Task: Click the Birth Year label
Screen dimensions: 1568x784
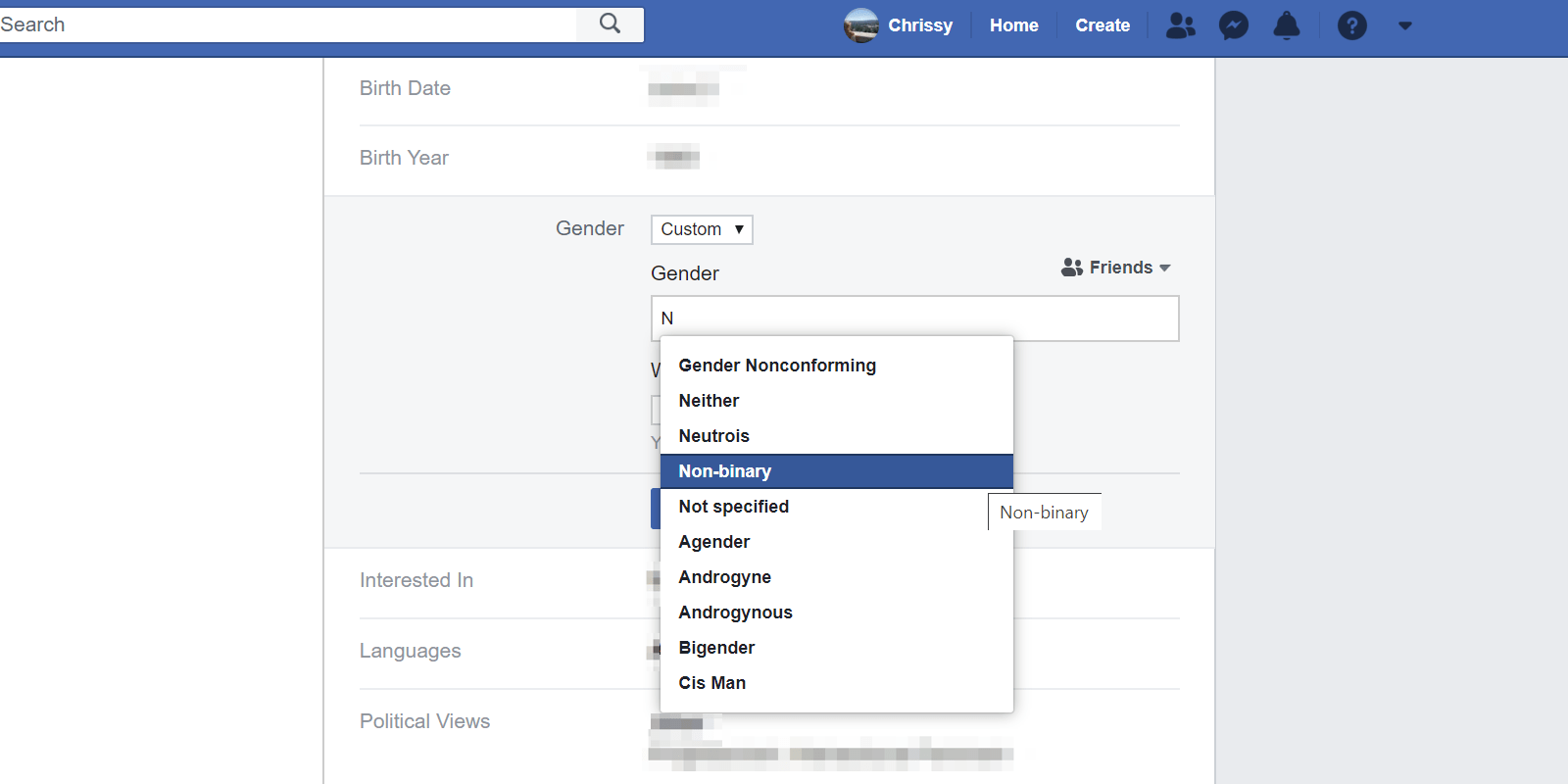Action: [404, 158]
